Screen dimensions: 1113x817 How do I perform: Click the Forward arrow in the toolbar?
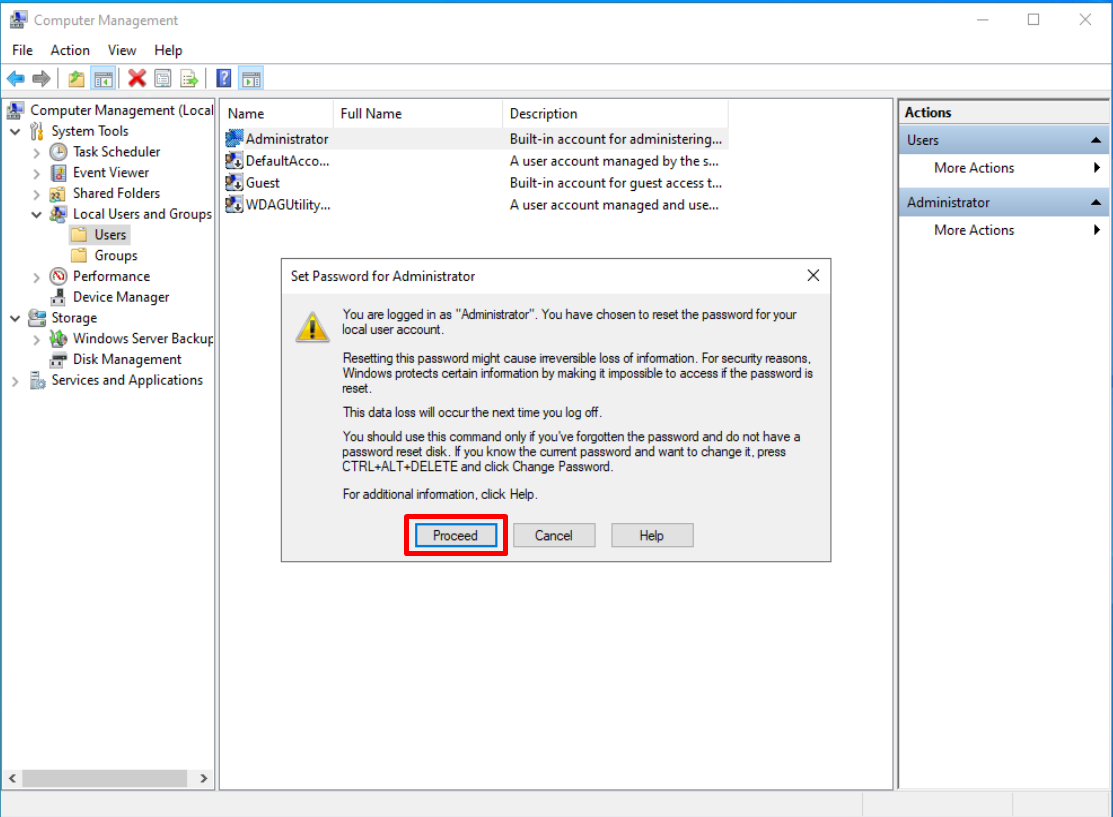click(41, 79)
